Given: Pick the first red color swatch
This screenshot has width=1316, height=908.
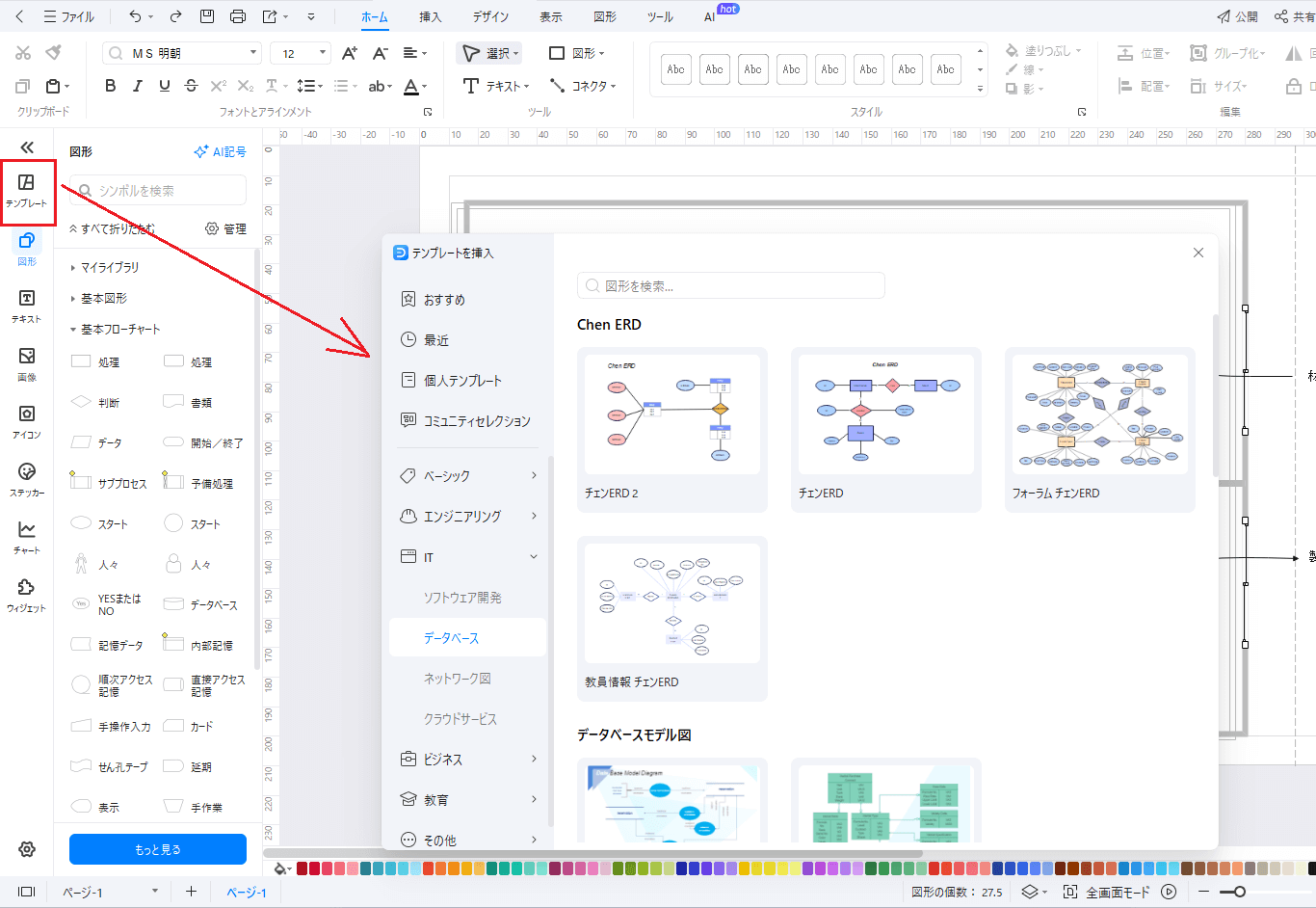Looking at the screenshot, I should pos(302,868).
